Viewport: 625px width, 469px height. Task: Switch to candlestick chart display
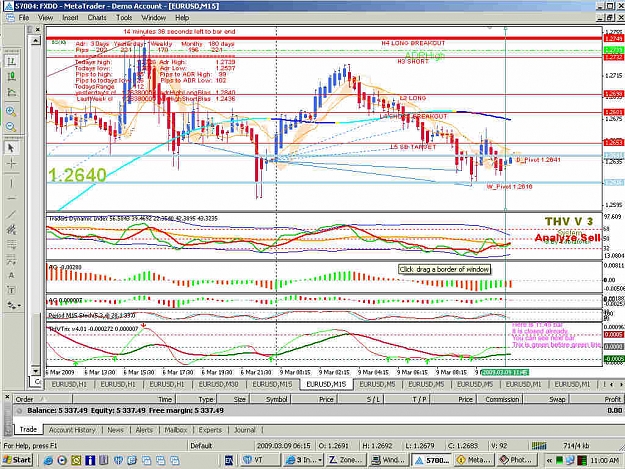coord(11,77)
